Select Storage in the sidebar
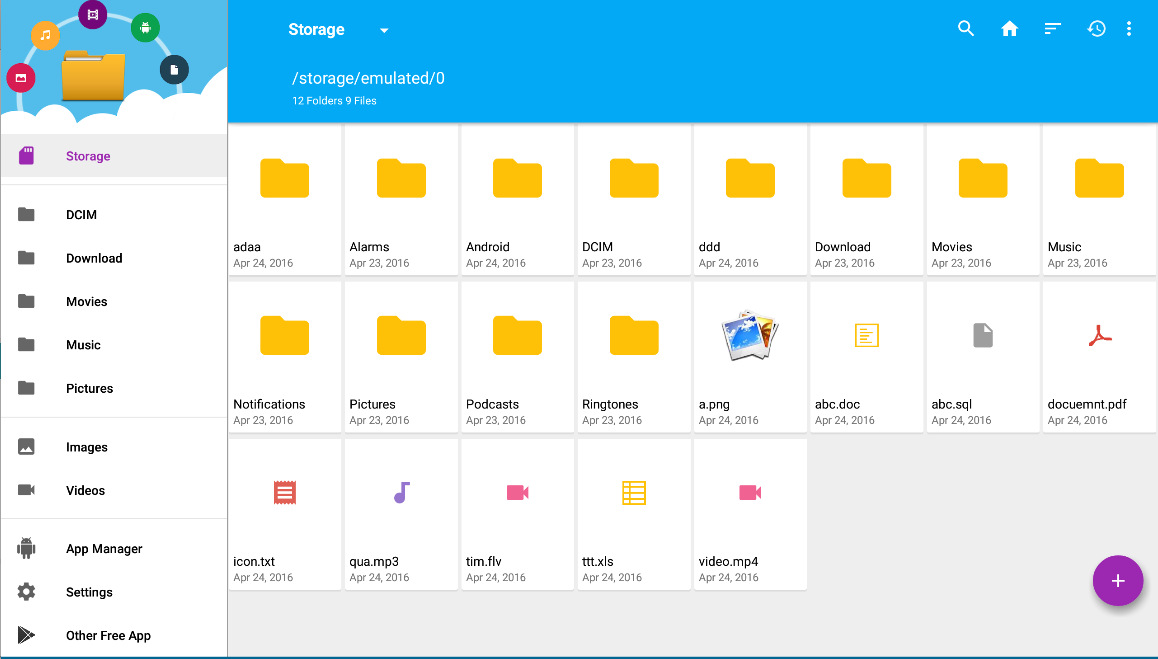This screenshot has width=1158, height=659. click(88, 156)
